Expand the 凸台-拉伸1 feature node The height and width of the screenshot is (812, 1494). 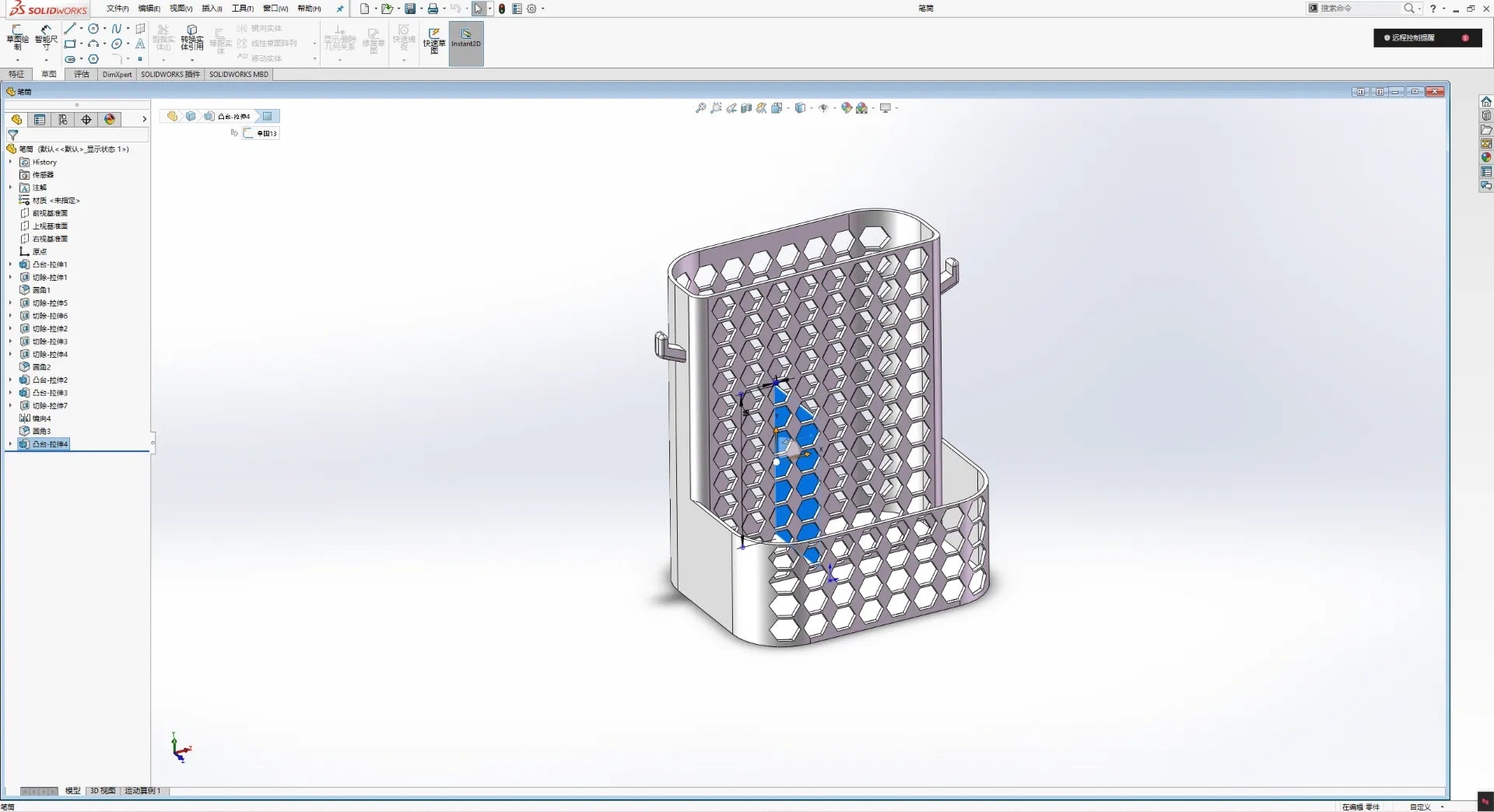click(x=10, y=264)
